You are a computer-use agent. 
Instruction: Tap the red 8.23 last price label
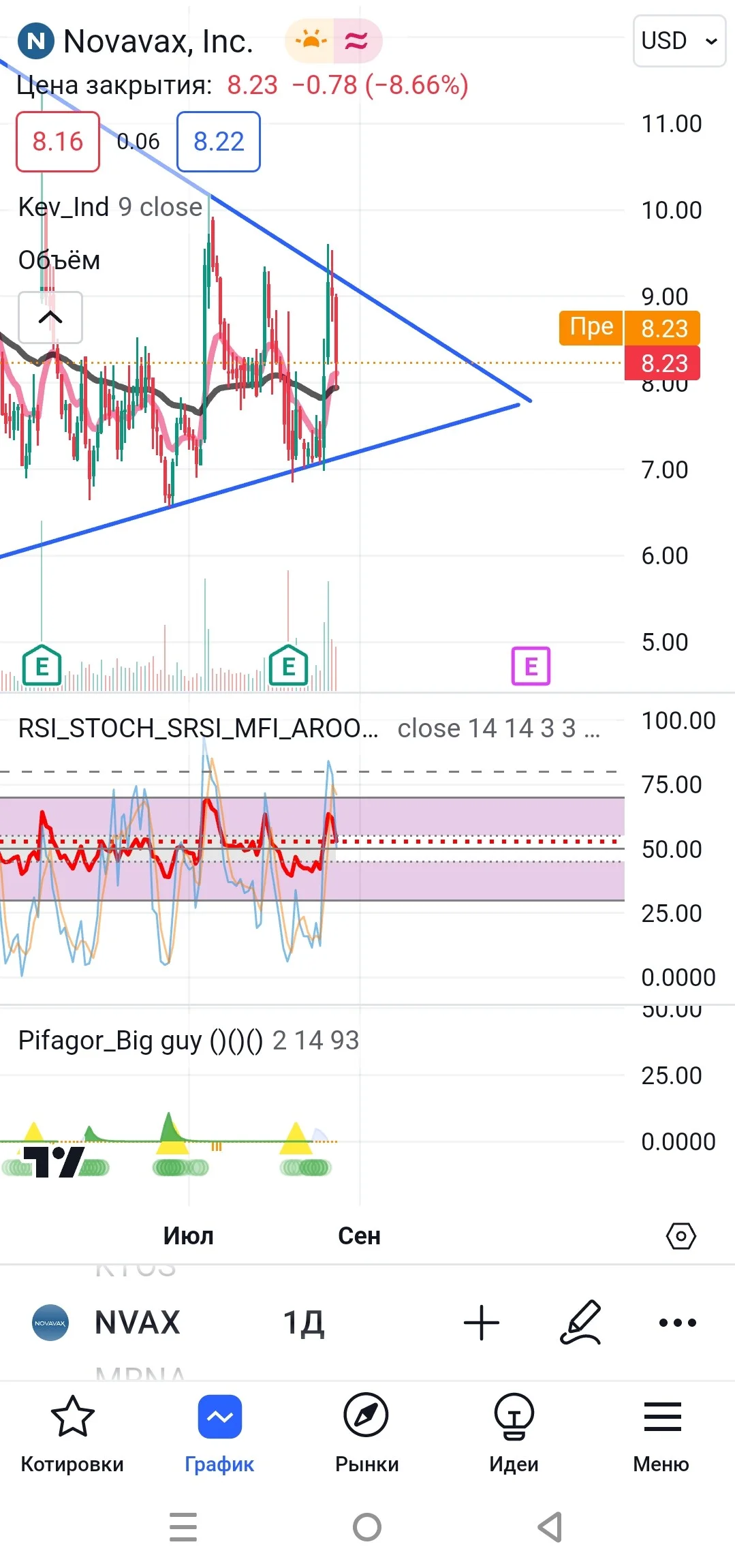663,363
